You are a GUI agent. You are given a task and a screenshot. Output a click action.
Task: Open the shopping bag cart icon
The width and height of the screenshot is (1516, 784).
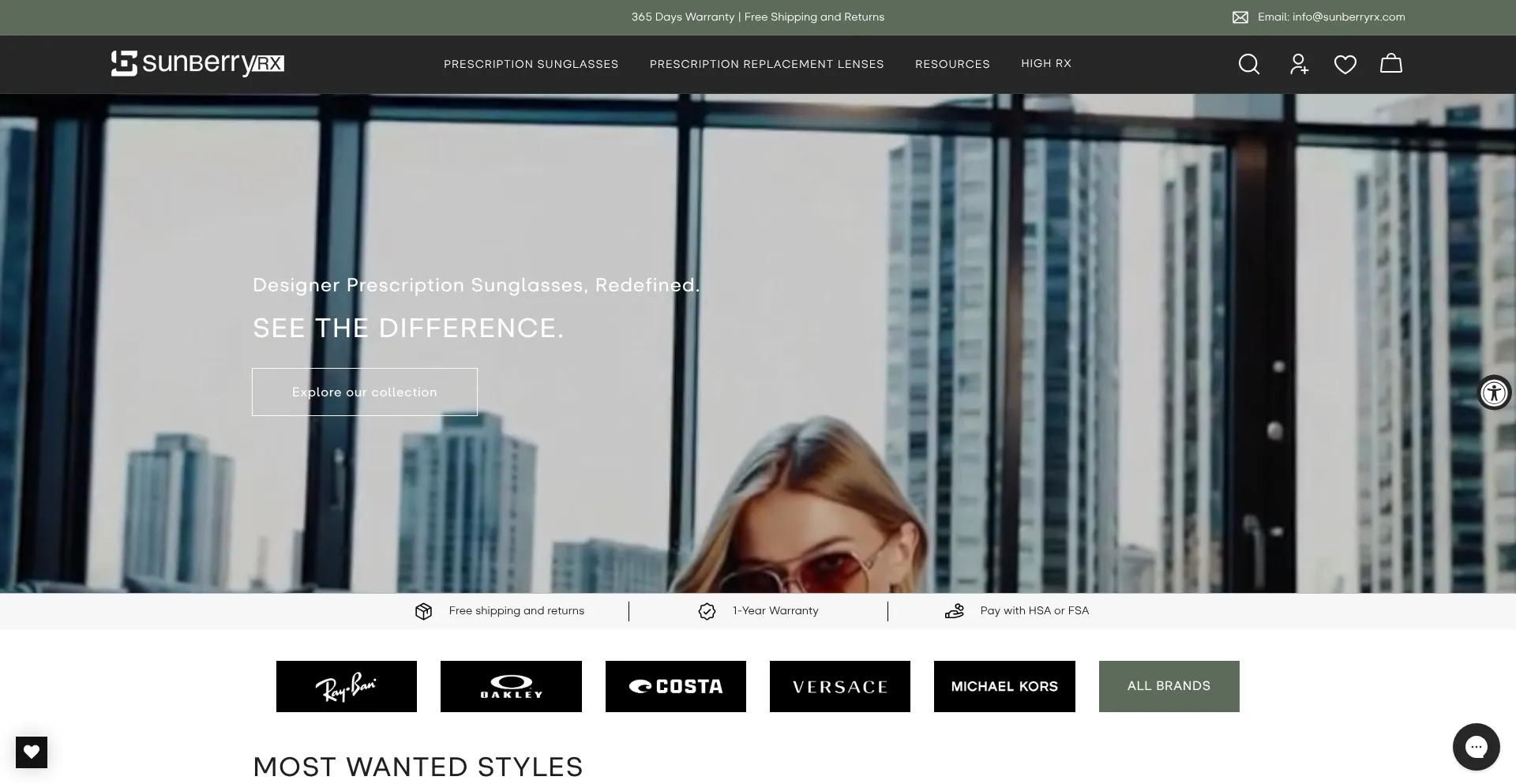tap(1391, 63)
